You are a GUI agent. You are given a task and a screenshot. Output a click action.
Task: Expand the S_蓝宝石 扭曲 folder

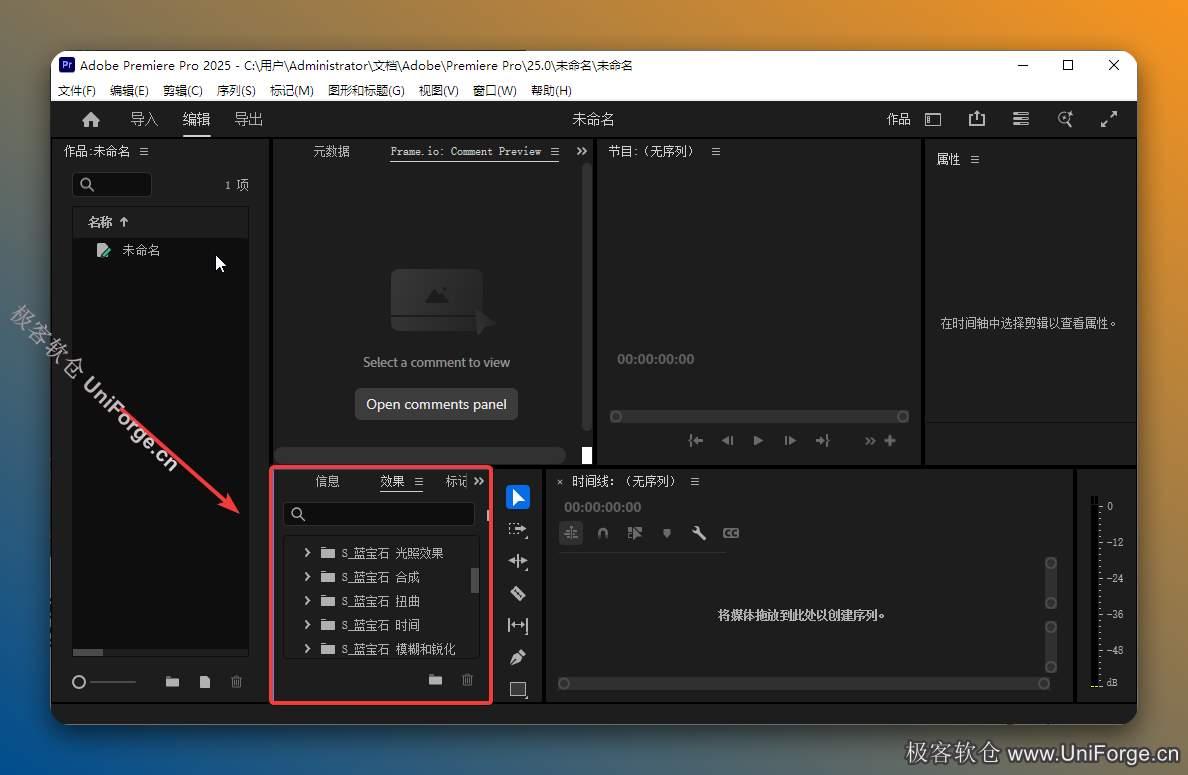click(307, 601)
